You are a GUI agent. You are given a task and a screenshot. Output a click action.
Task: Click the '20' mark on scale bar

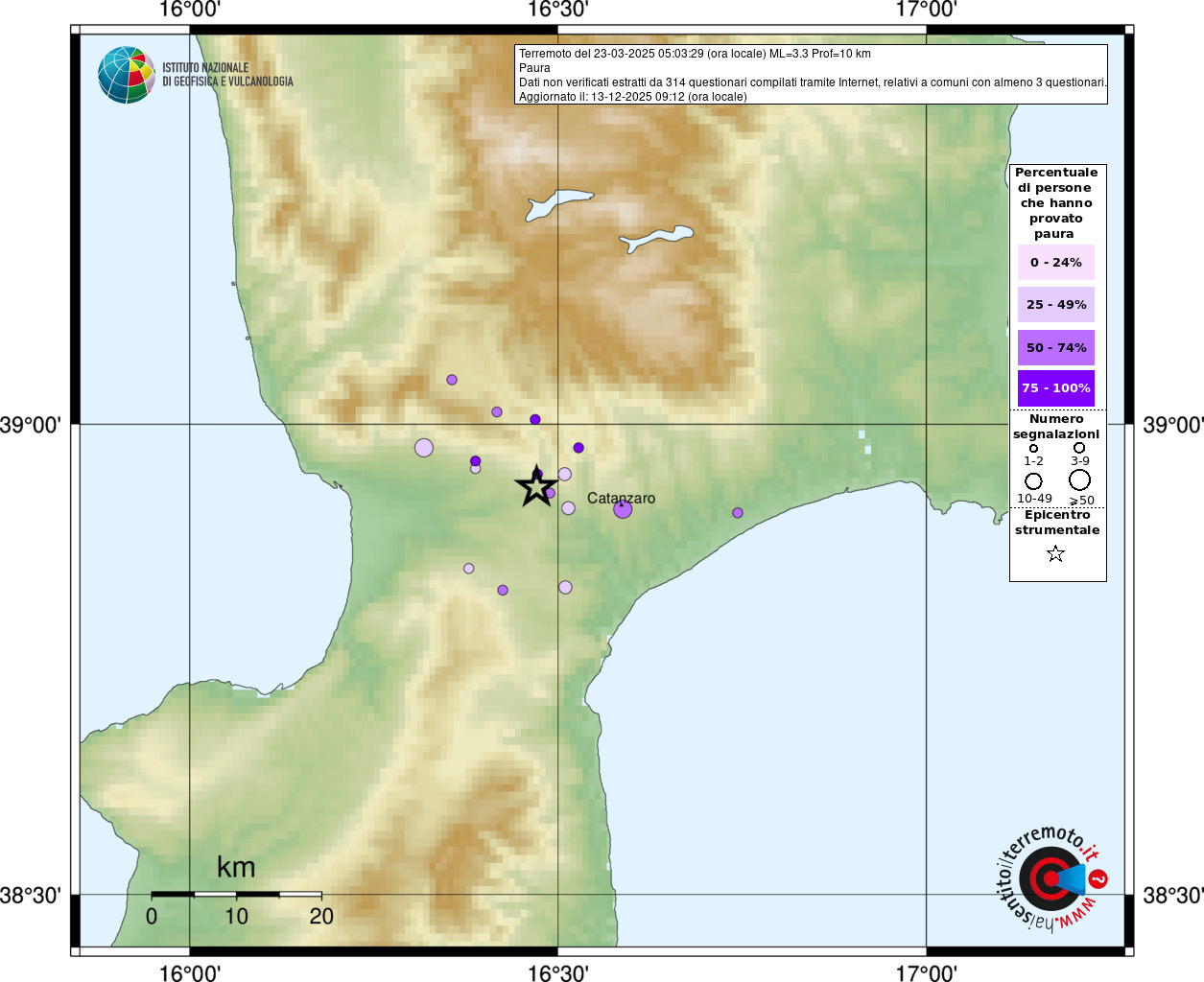pos(321,916)
